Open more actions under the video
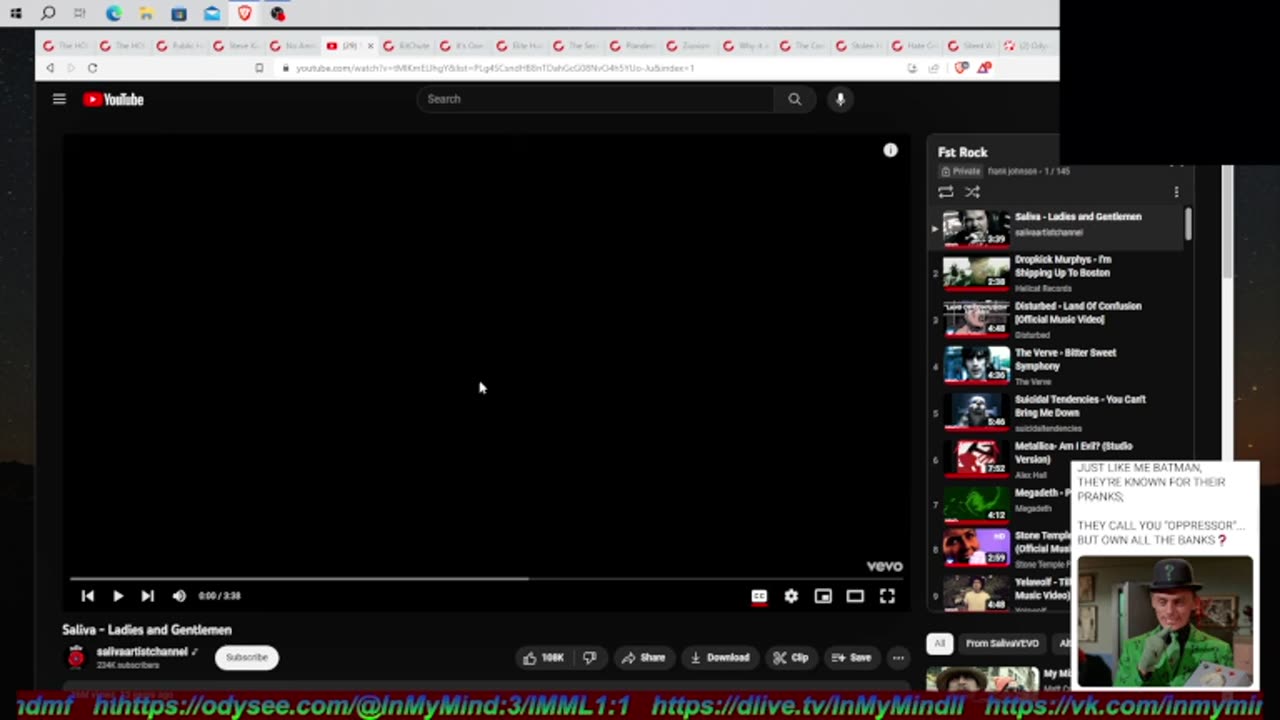This screenshot has height=720, width=1280. [x=898, y=657]
